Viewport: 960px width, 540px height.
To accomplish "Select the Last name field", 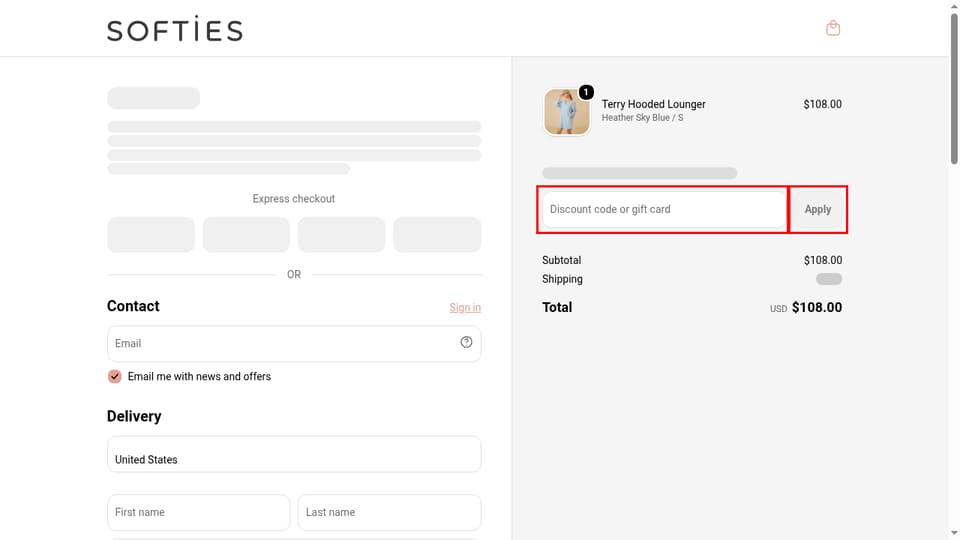I will (389, 512).
